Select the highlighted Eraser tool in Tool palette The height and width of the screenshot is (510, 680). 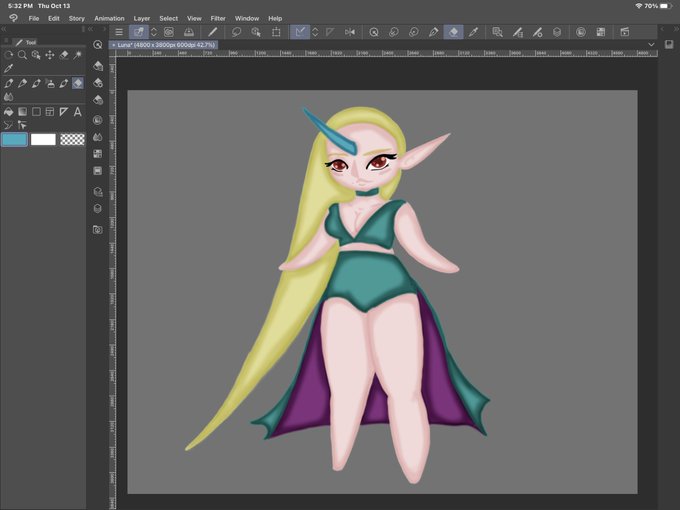click(x=78, y=83)
